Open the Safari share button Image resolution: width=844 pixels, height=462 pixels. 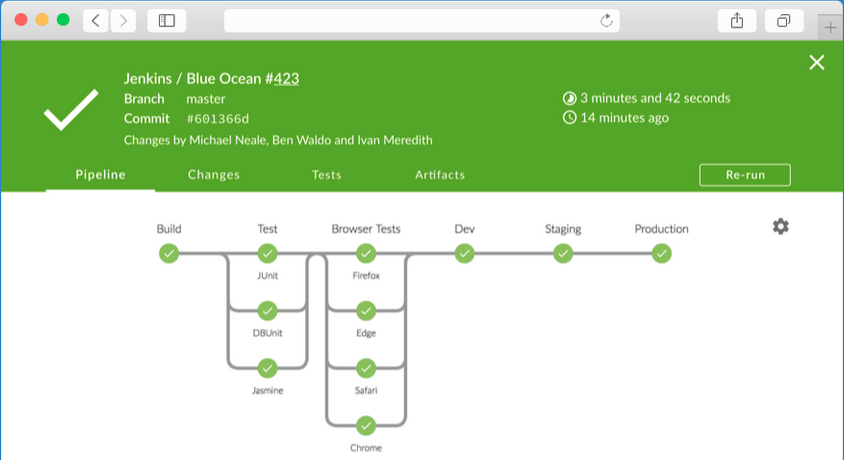[x=737, y=20]
